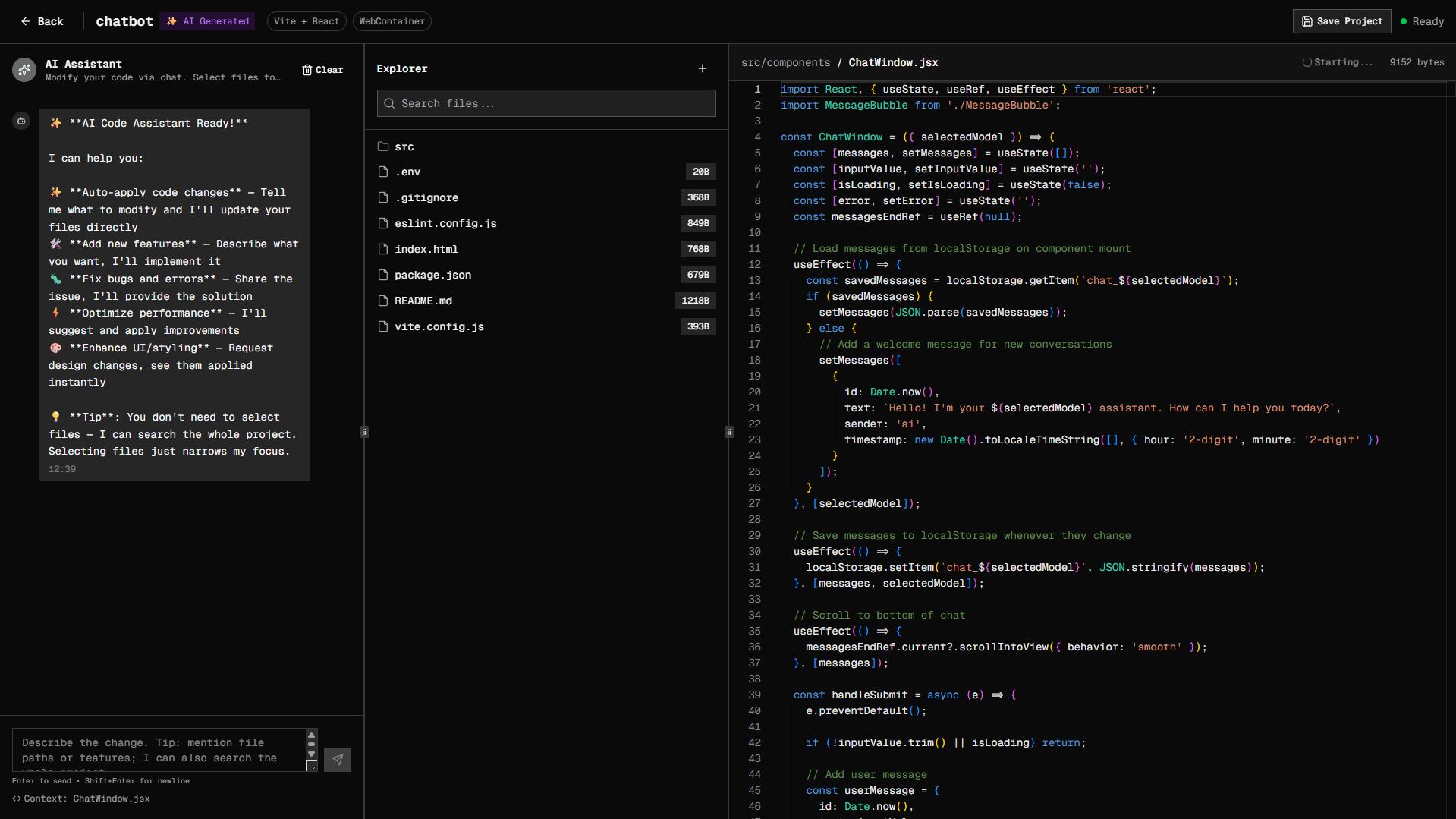Viewport: 1456px width, 819px height.
Task: Click the Back arrow button
Action: pyautogui.click(x=41, y=21)
